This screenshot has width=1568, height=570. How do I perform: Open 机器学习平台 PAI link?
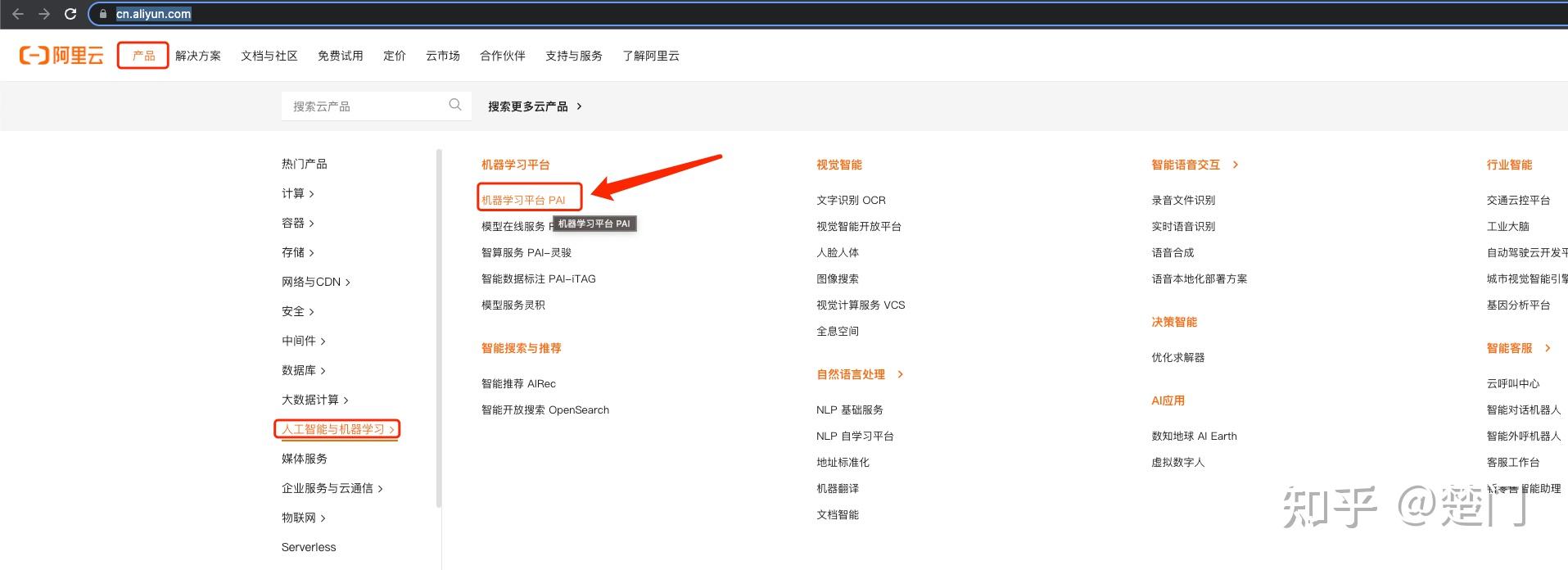pos(523,200)
